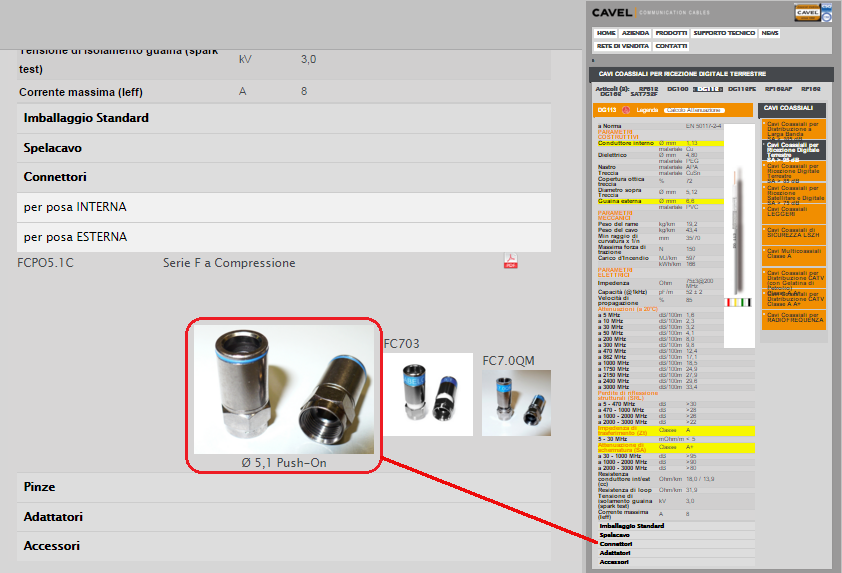
Task: Expand Spelacavo on the small CAVEL page
Action: point(676,535)
